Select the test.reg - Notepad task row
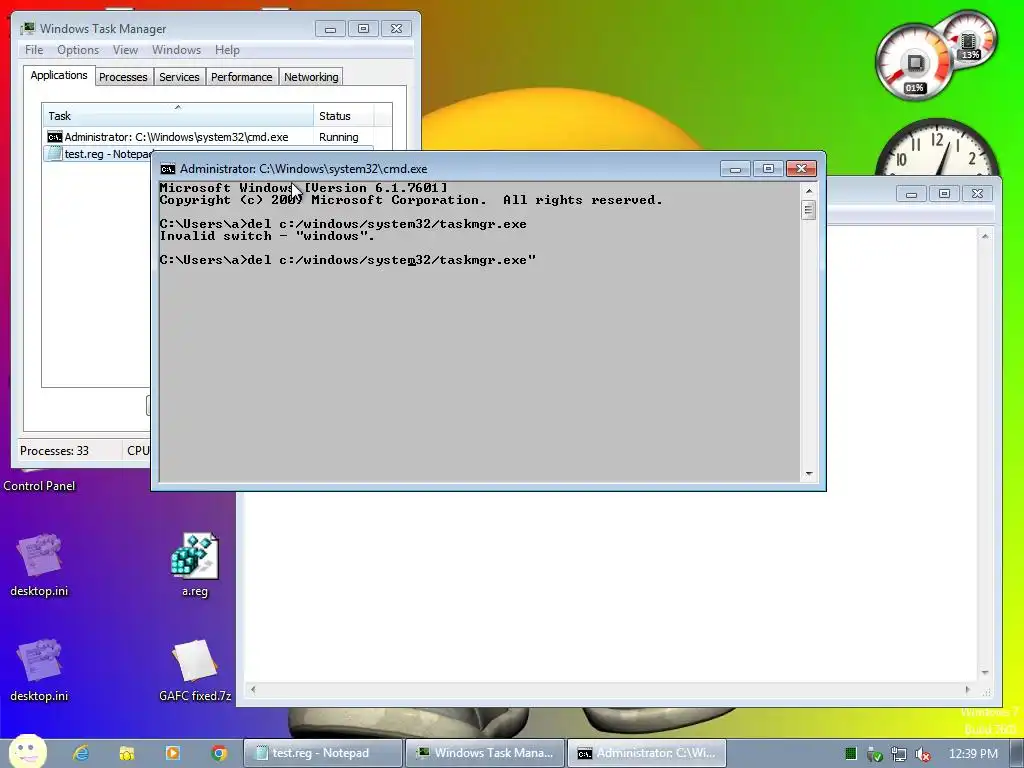This screenshot has width=1024, height=768. tap(98, 154)
